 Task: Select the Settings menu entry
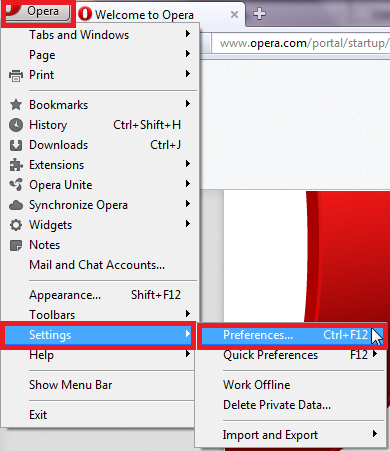pos(98,335)
